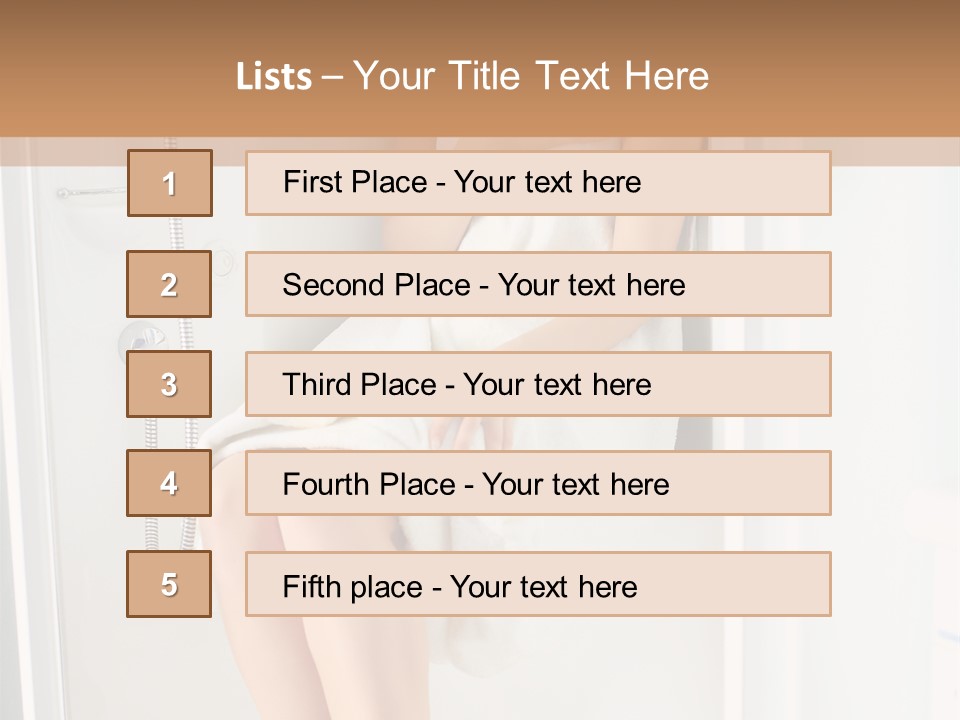The width and height of the screenshot is (960, 720).
Task: Select the number 2 box
Action: click(169, 284)
